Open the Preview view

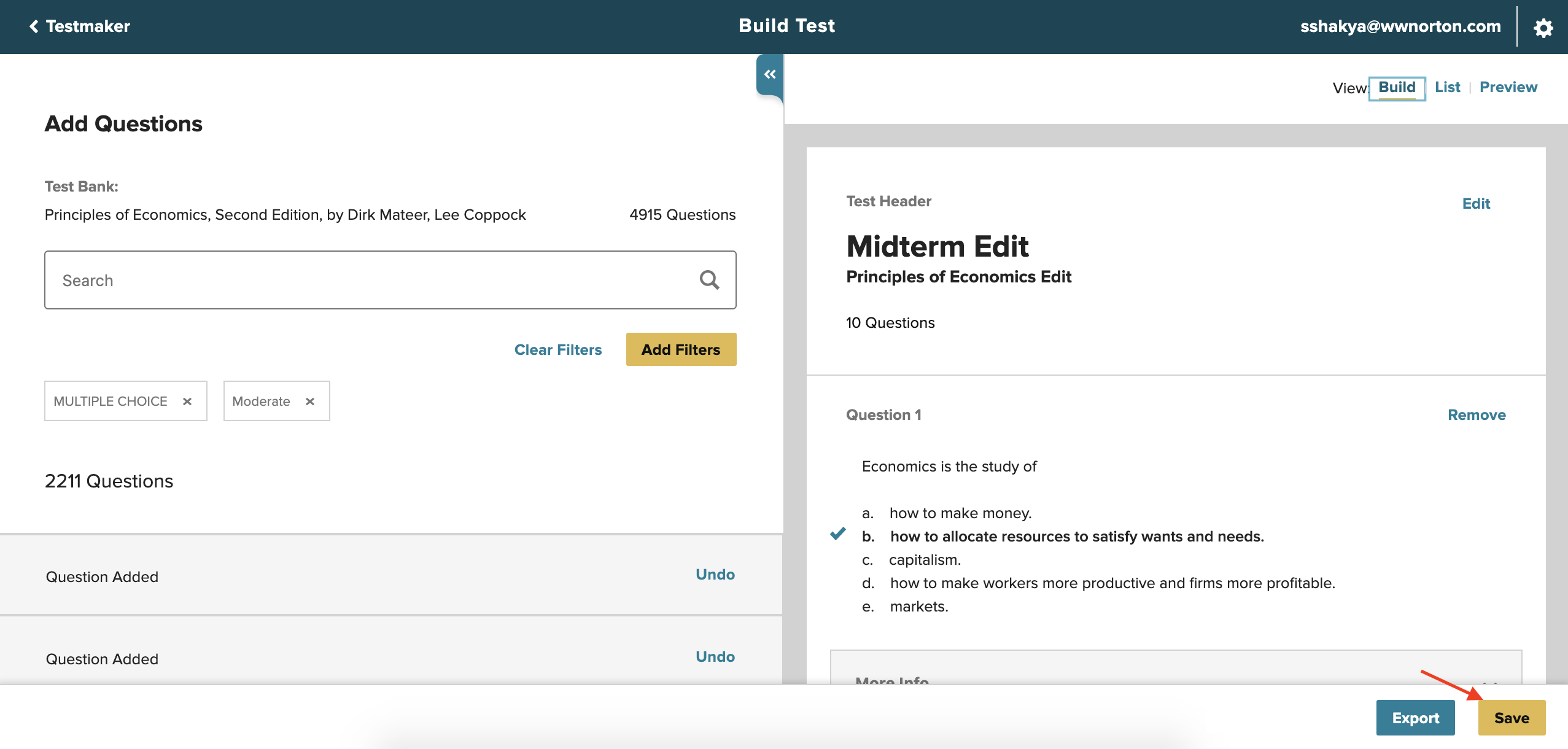click(1508, 87)
